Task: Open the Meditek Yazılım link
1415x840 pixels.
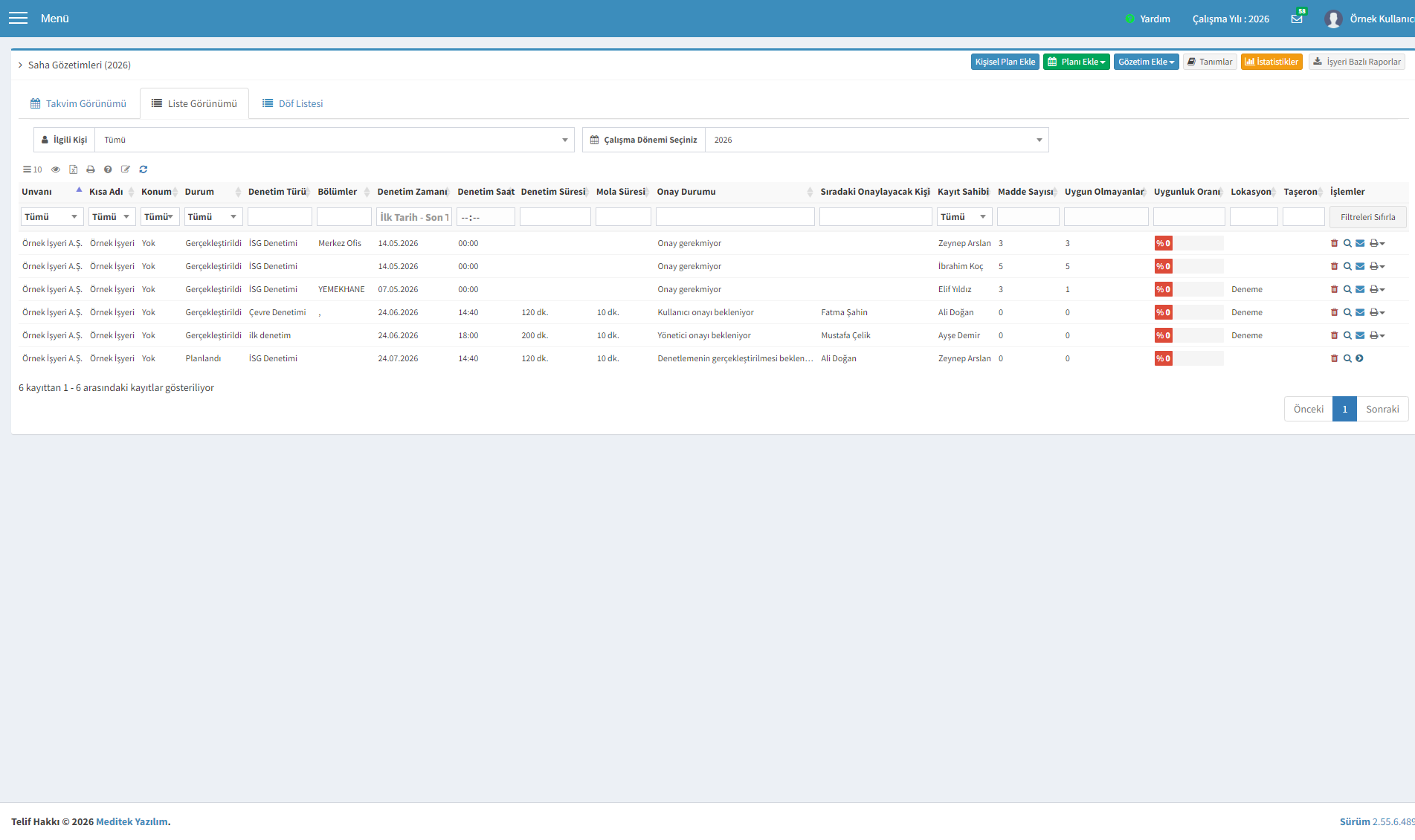Action: pos(132,821)
